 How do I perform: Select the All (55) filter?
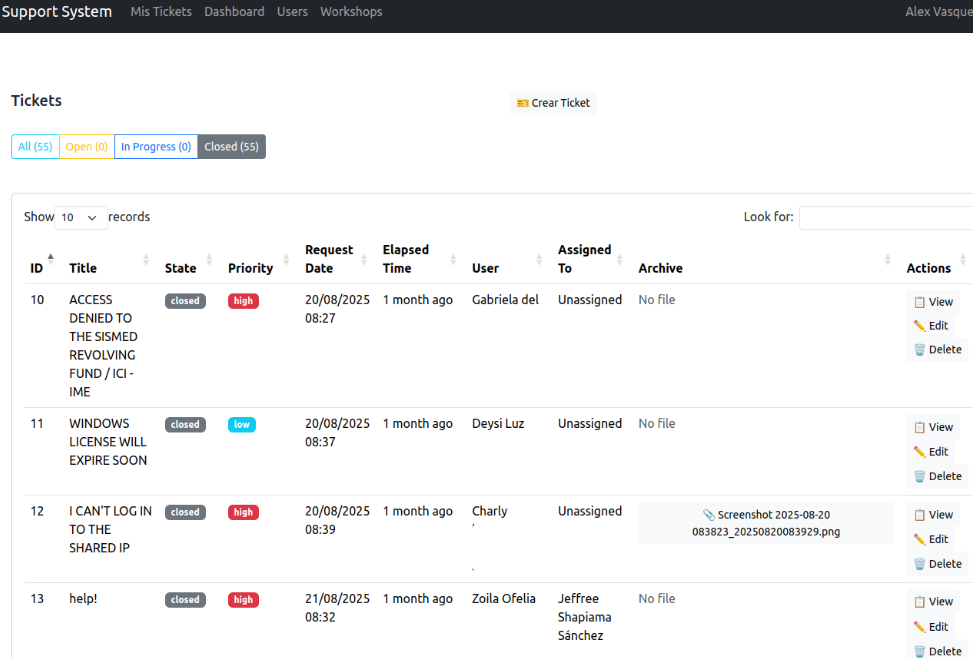(x=35, y=147)
